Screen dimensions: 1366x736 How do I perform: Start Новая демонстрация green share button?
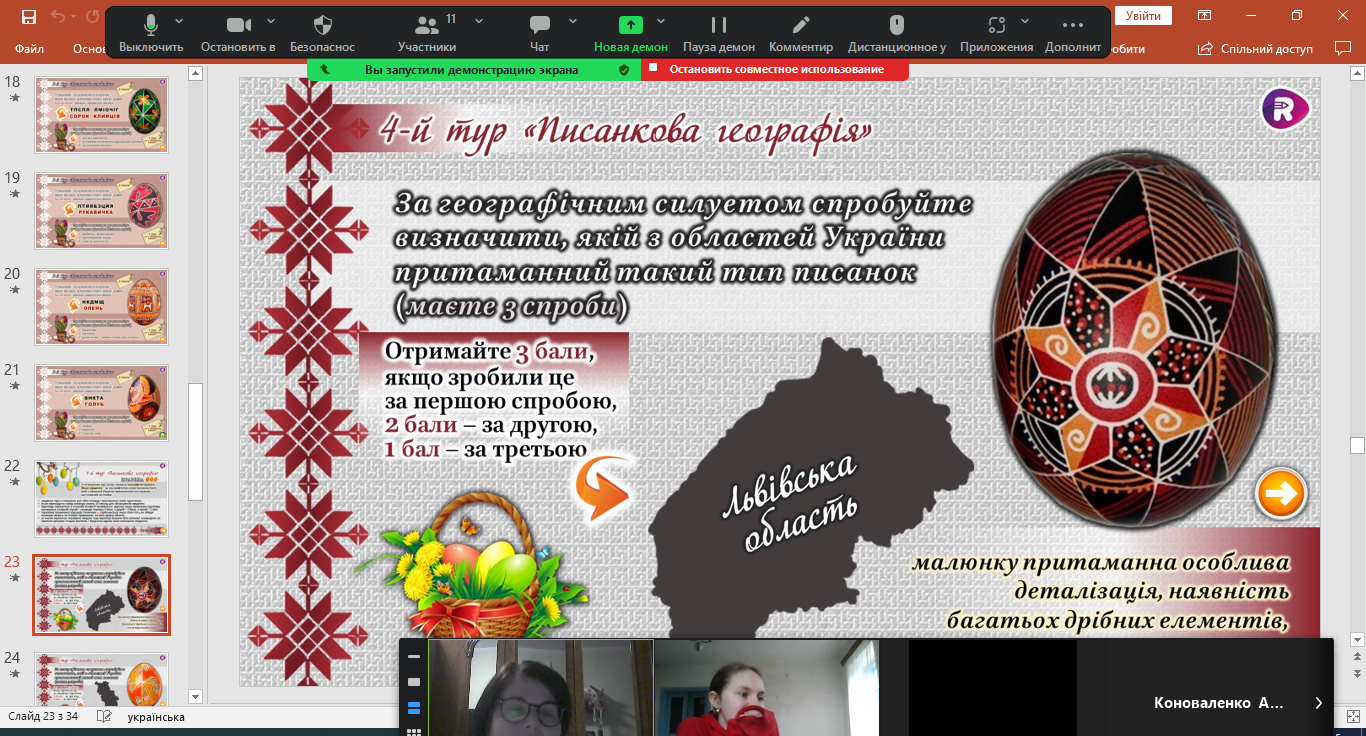pos(631,33)
